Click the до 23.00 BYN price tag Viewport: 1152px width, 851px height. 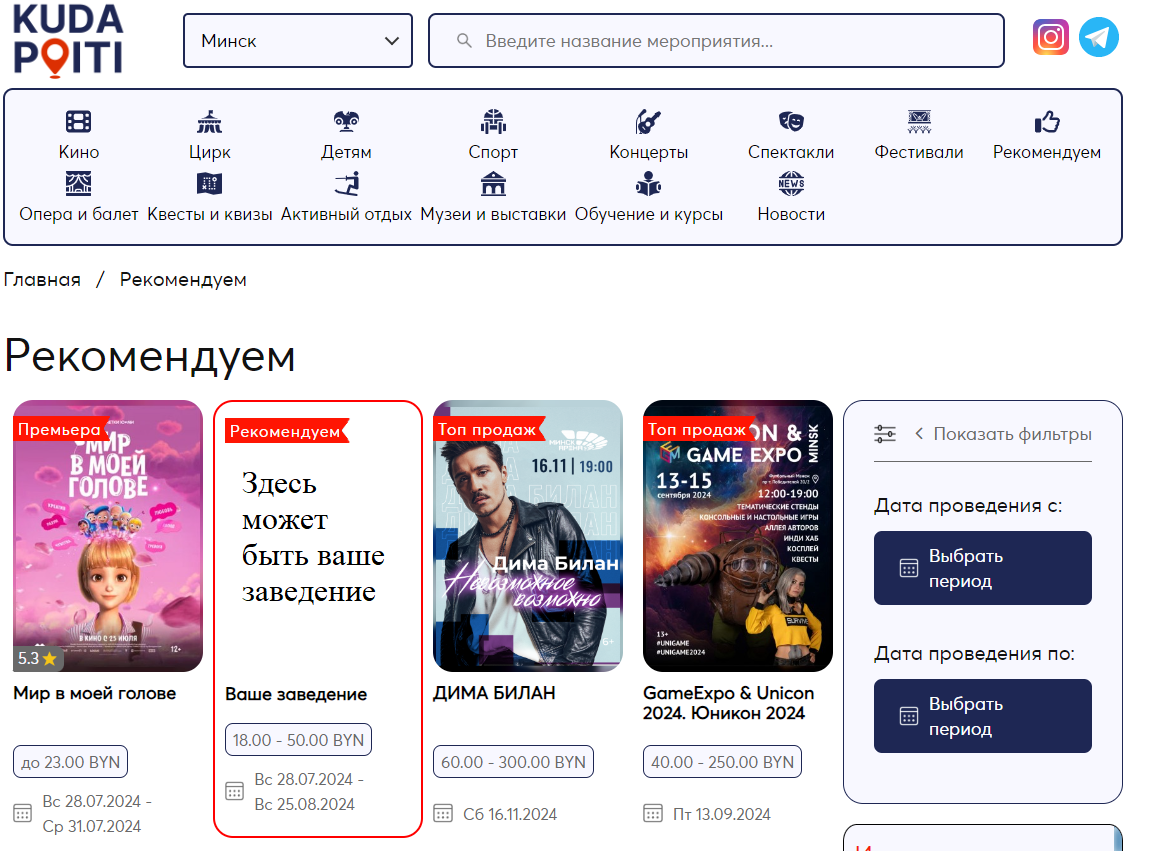[x=71, y=762]
